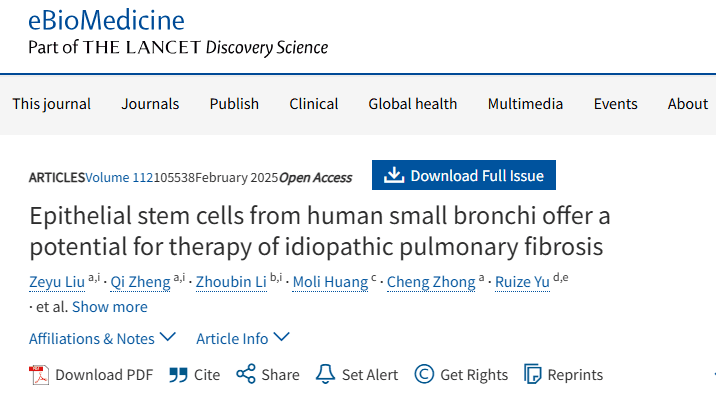Expand the Article Info chevron
The image size is (716, 393).
pyautogui.click(x=281, y=337)
